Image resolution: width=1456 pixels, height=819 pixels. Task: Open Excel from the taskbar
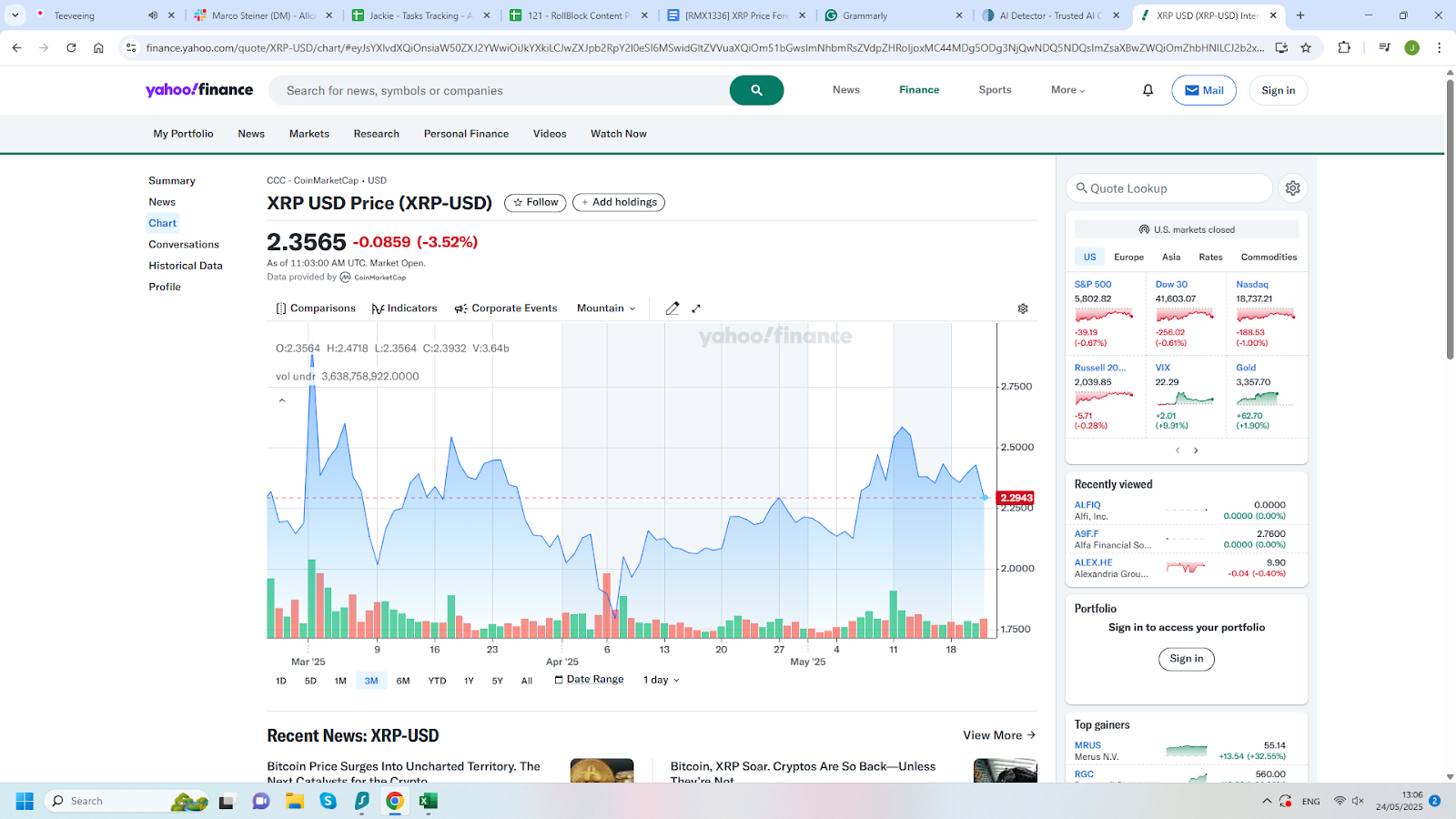click(x=428, y=801)
